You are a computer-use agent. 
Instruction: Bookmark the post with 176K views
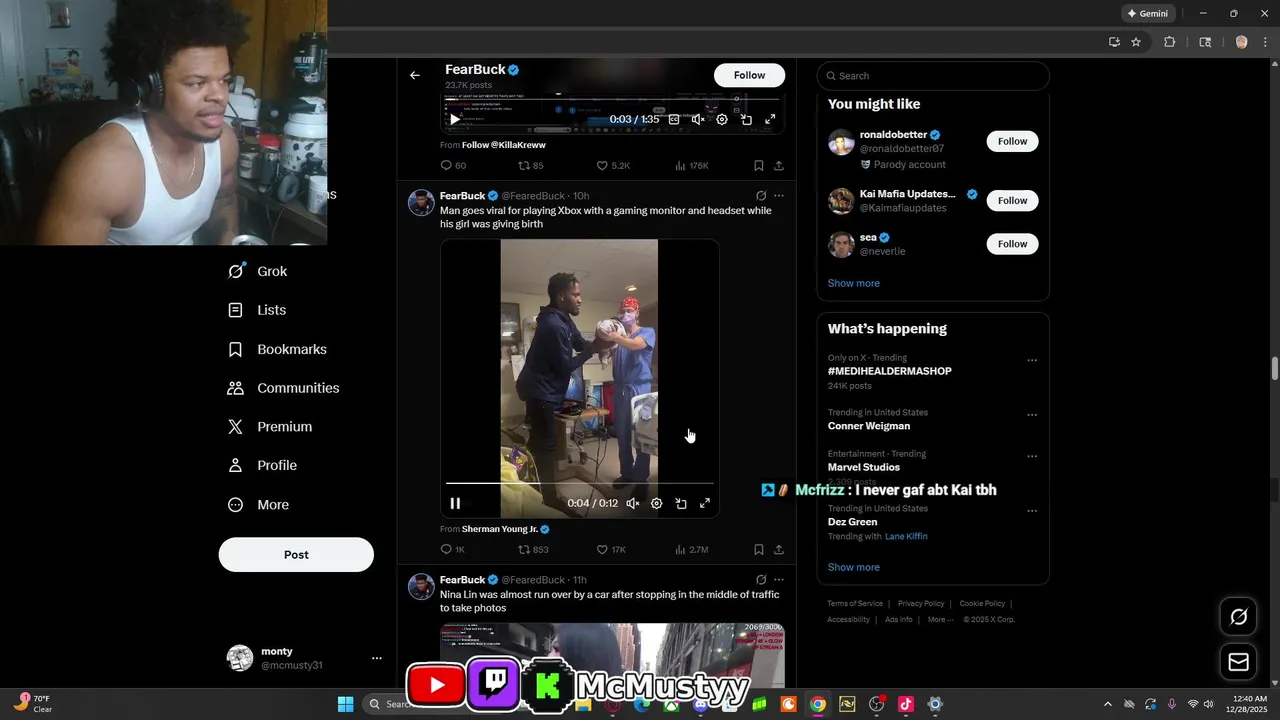click(759, 165)
